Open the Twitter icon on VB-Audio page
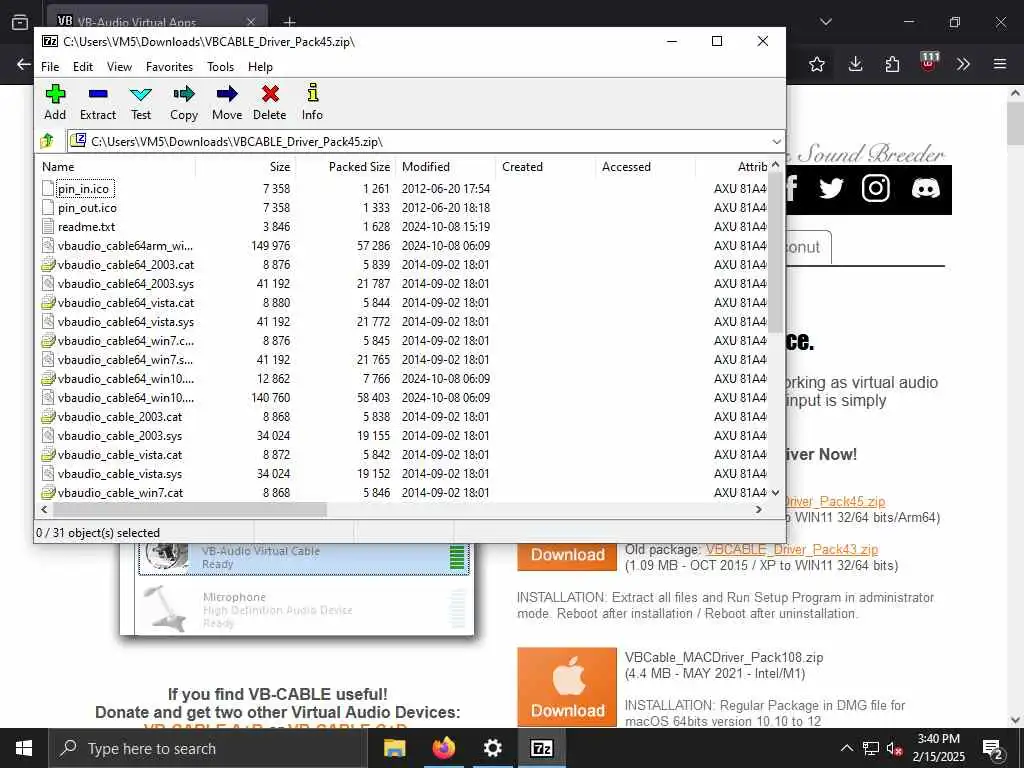This screenshot has height=768, width=1024. click(x=831, y=189)
